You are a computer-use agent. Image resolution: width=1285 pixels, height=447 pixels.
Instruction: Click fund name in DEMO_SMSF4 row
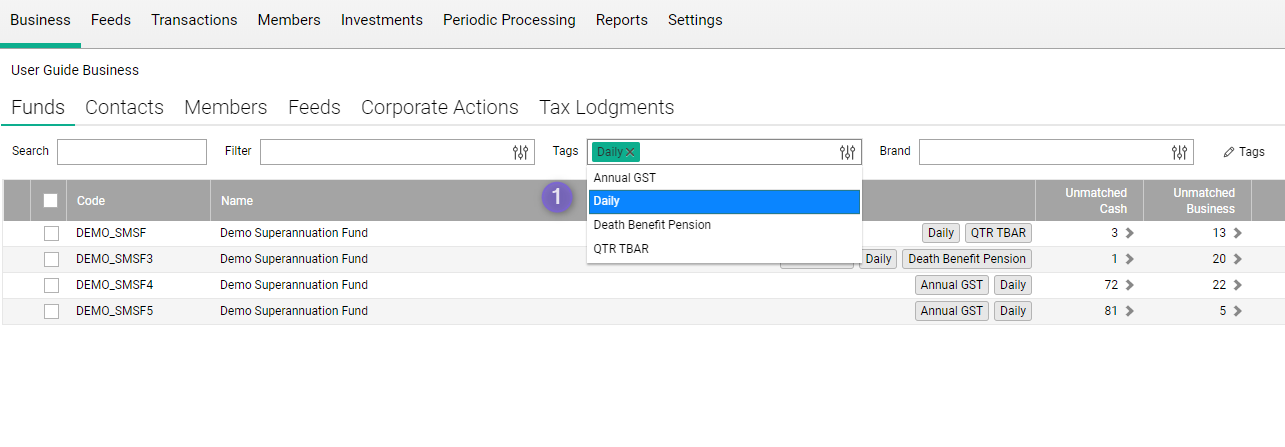[294, 285]
